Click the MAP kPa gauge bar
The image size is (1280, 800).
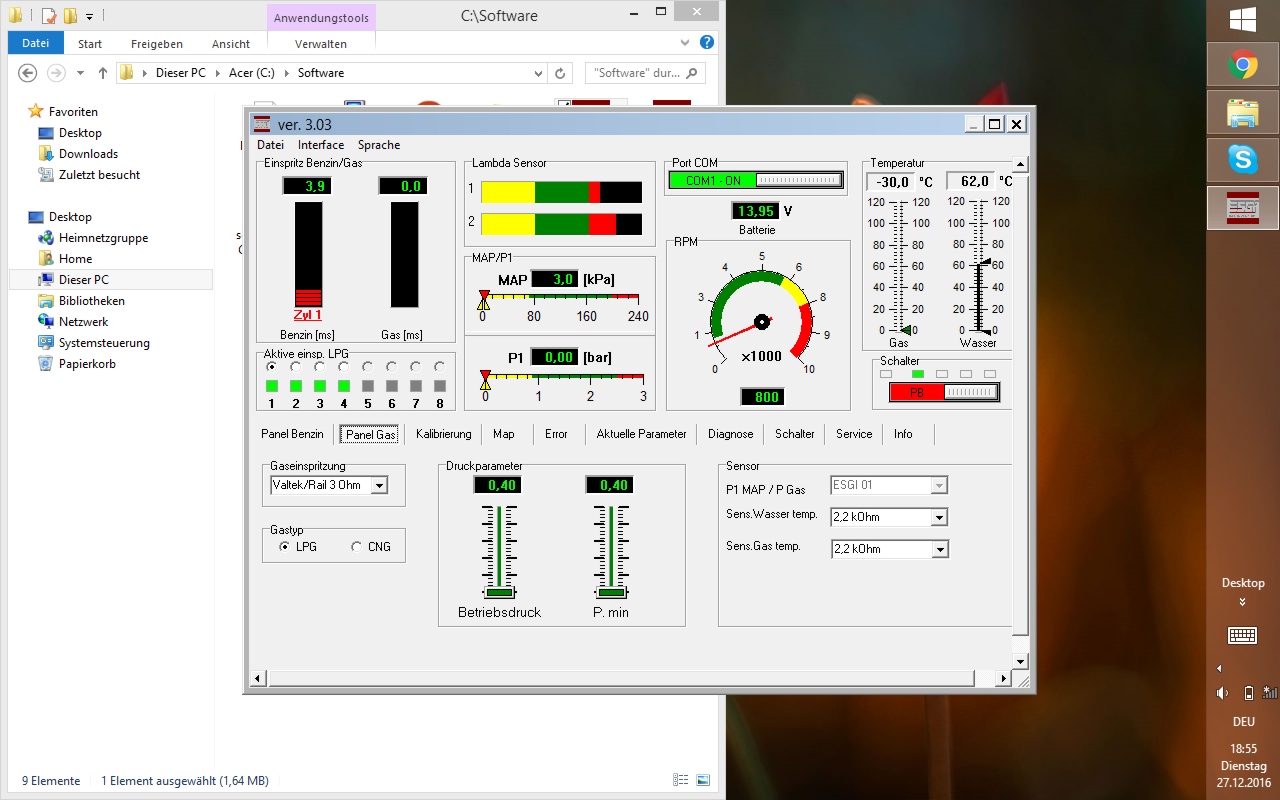(561, 299)
